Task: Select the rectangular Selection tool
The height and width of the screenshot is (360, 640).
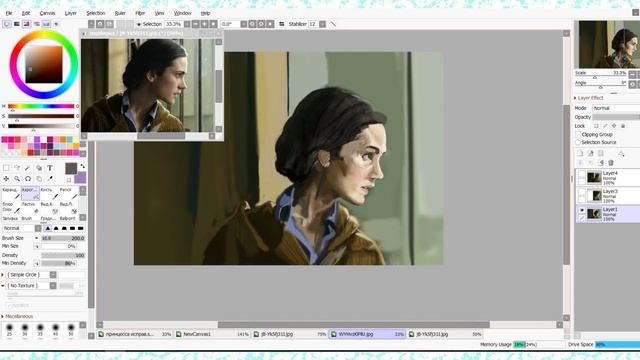Action: click(6, 168)
